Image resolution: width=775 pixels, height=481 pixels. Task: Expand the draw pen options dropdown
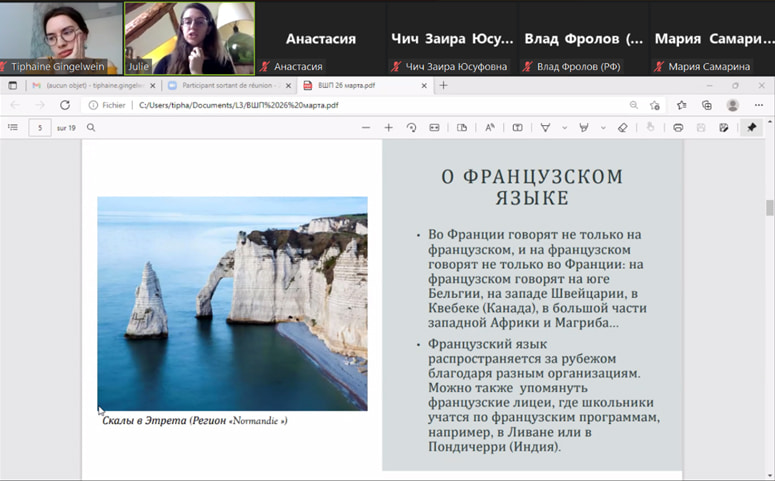564,128
